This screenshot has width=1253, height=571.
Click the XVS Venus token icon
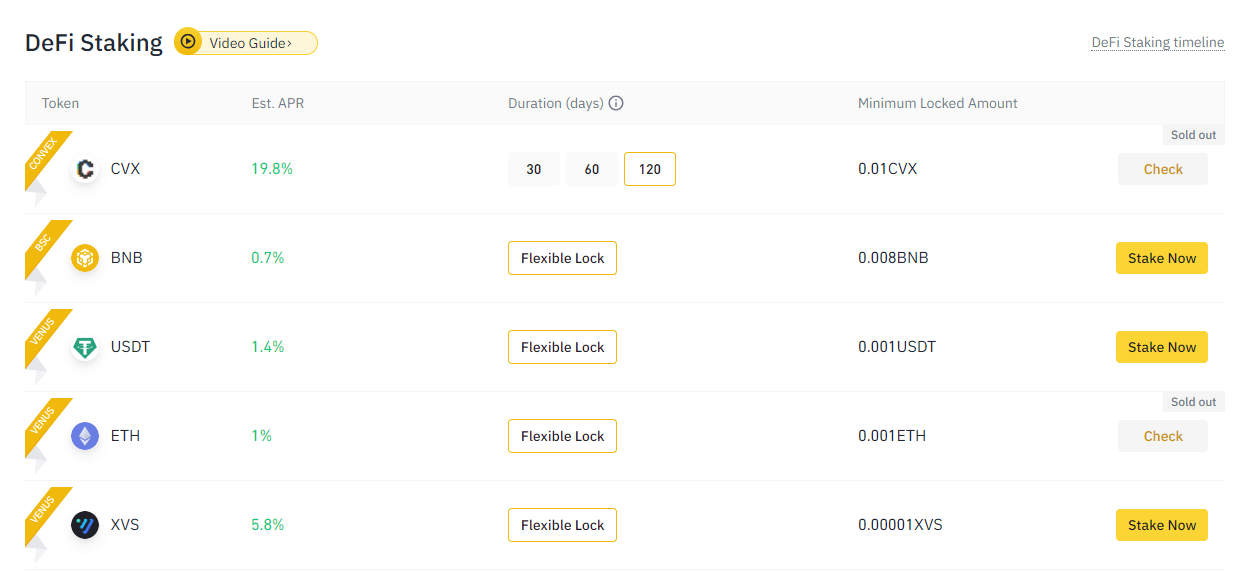point(85,525)
